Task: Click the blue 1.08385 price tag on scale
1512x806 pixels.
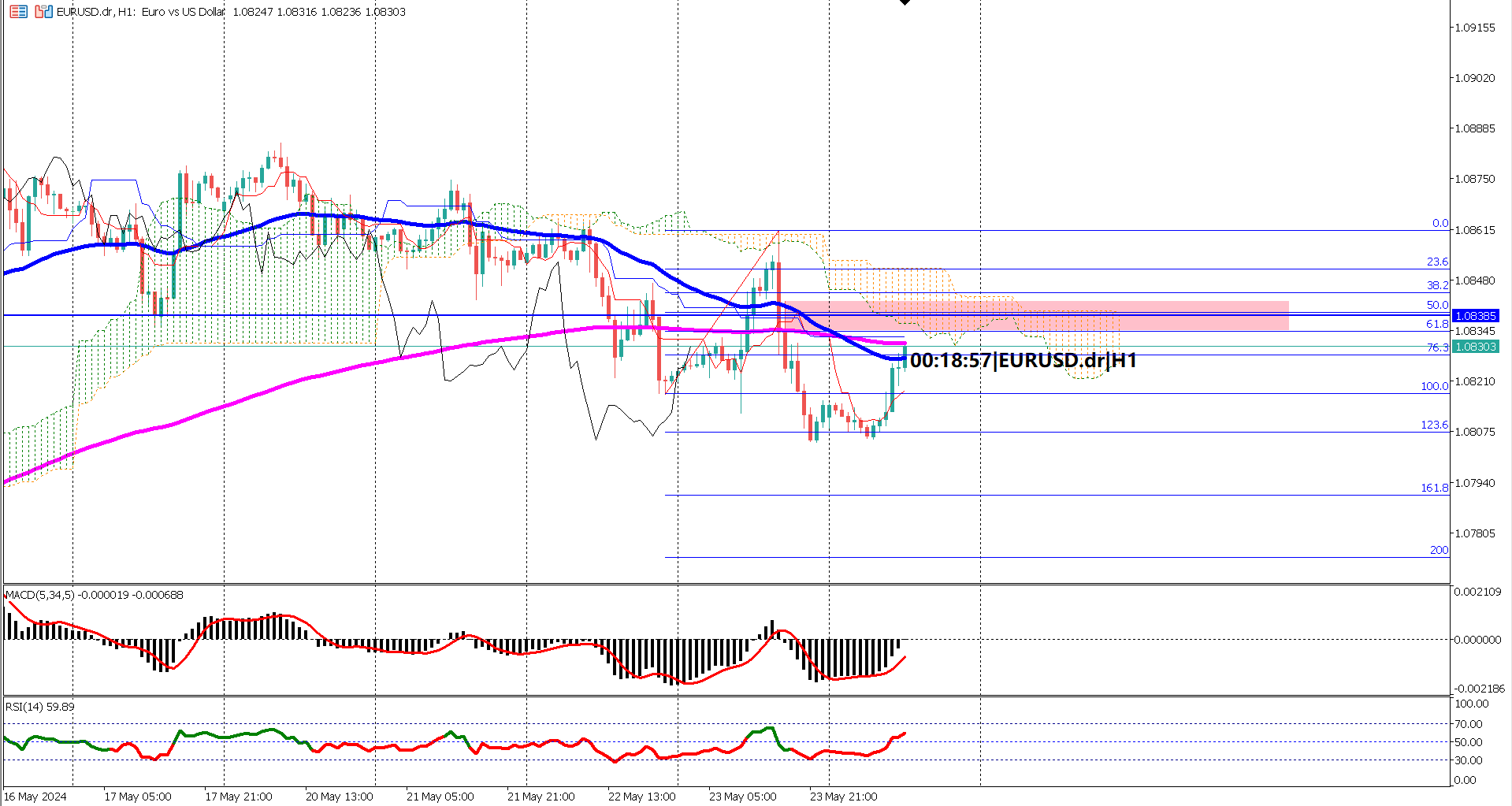Action: pyautogui.click(x=1476, y=315)
